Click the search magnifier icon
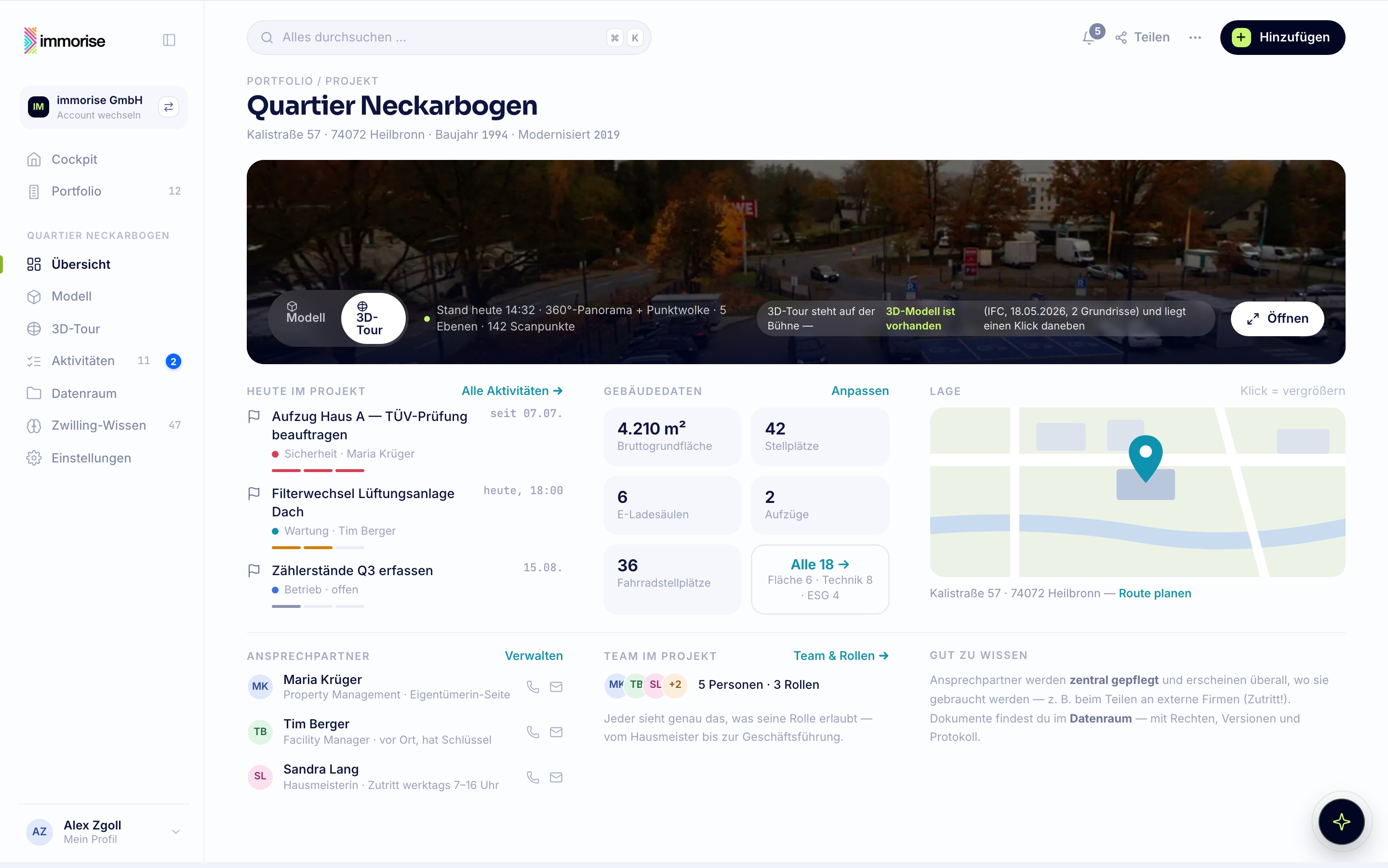 [267, 37]
